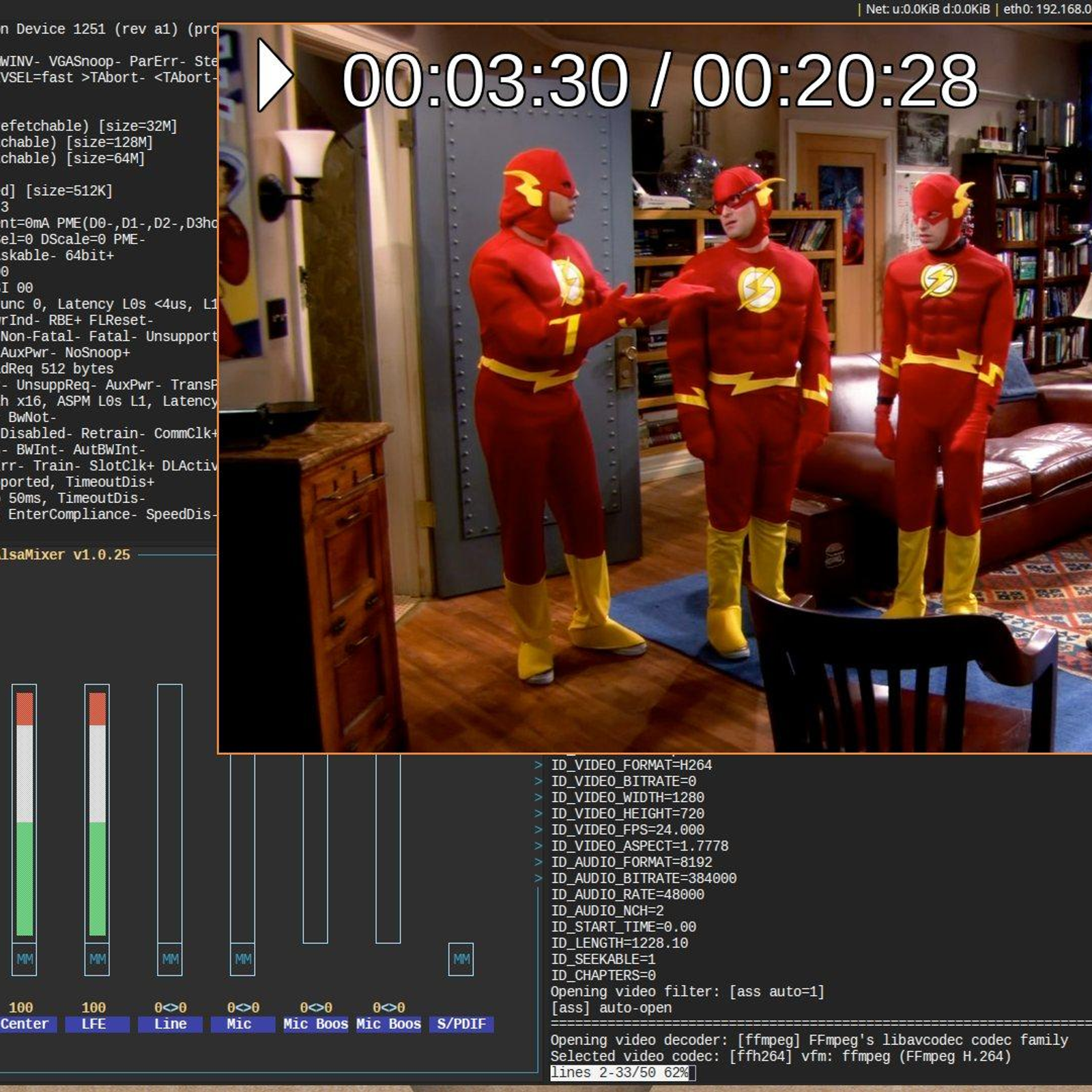The height and width of the screenshot is (1092, 1092).
Task: Click the Mic channel volume bar below the video
Action: coord(243,848)
